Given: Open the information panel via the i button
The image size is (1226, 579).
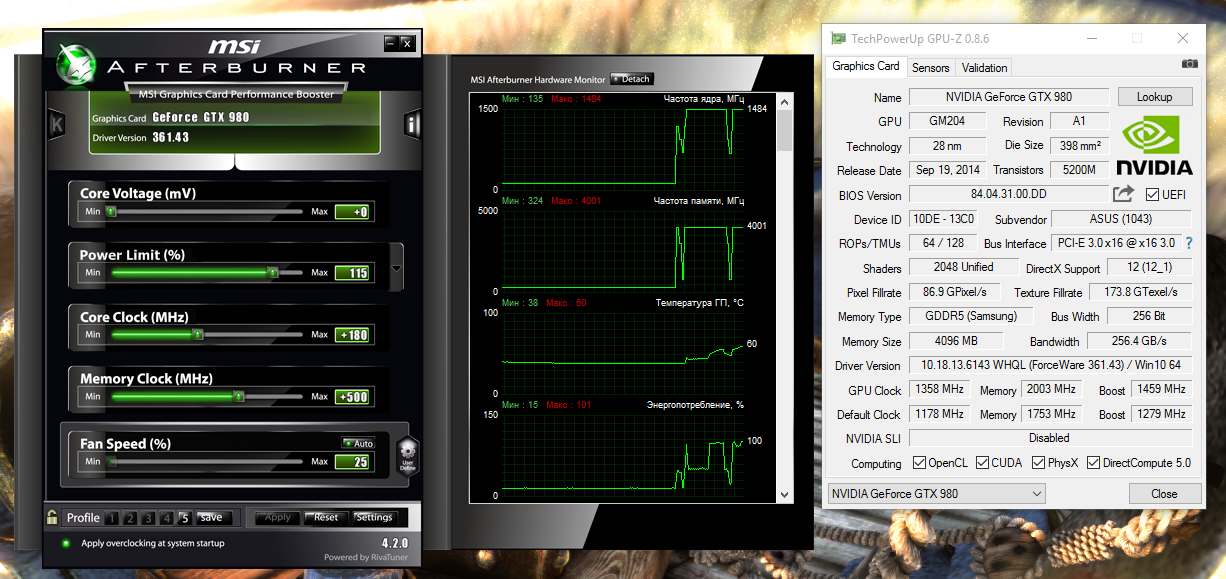Looking at the screenshot, I should pyautogui.click(x=411, y=124).
